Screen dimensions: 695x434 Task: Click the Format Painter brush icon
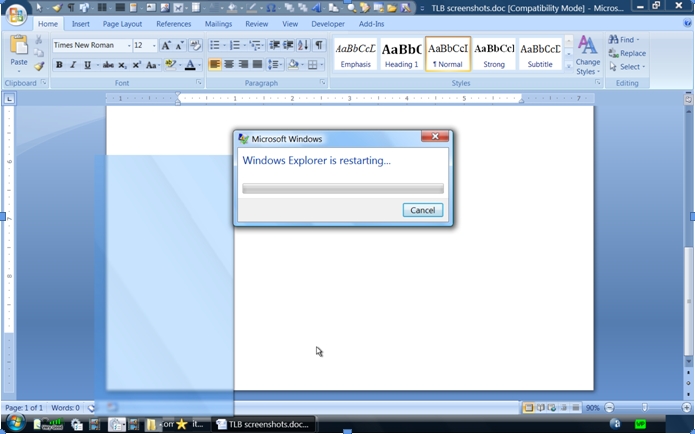click(39, 67)
